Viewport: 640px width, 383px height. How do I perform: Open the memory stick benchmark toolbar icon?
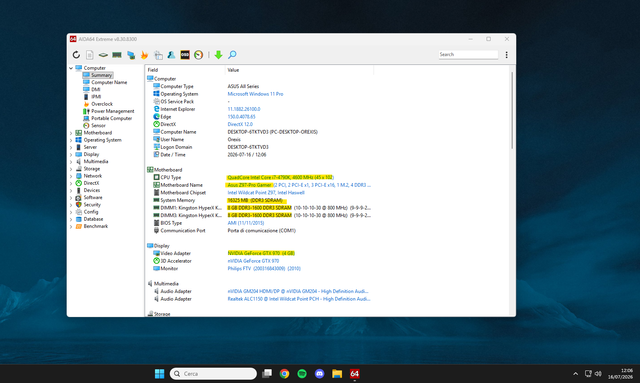coord(117,55)
